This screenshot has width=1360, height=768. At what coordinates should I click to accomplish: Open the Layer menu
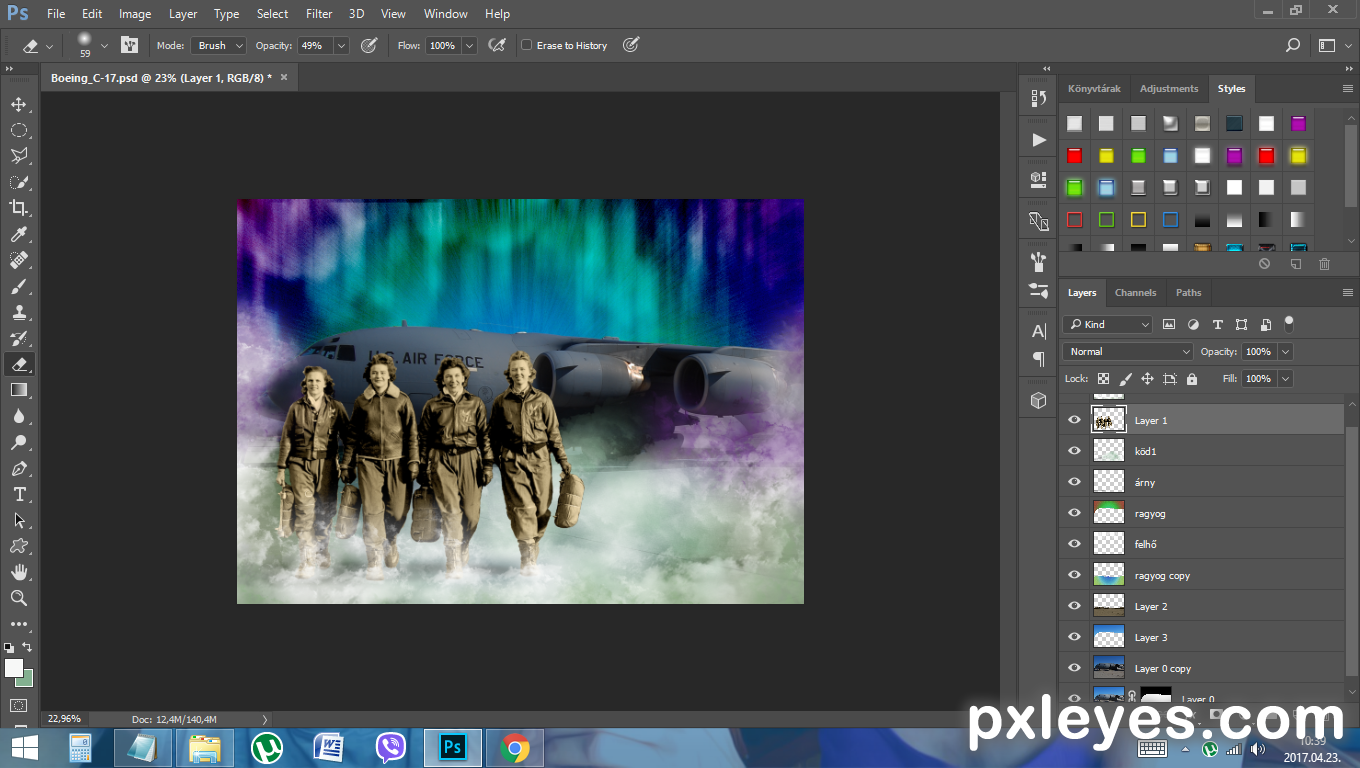[x=183, y=14]
